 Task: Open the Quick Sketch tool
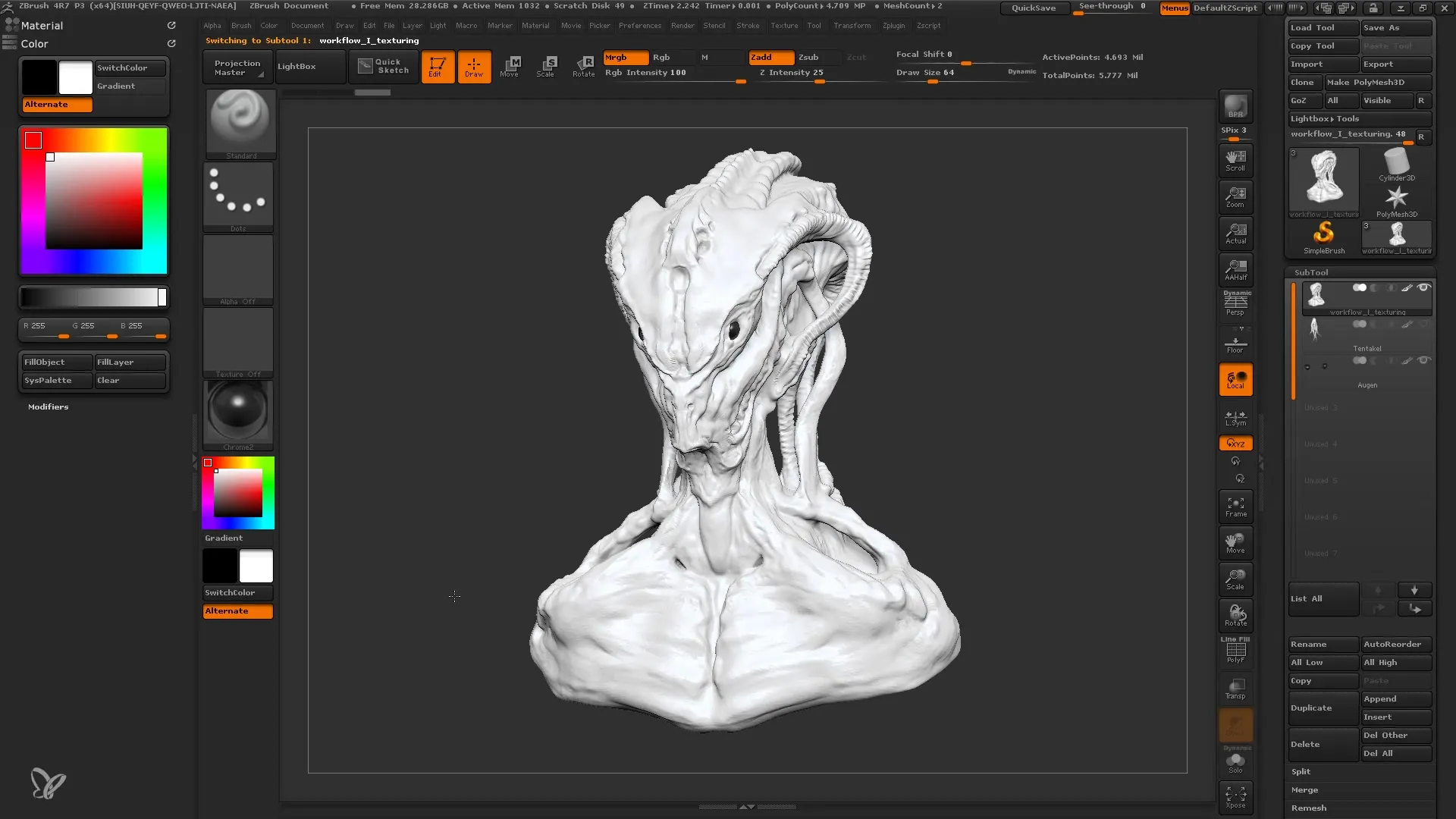pyautogui.click(x=384, y=67)
